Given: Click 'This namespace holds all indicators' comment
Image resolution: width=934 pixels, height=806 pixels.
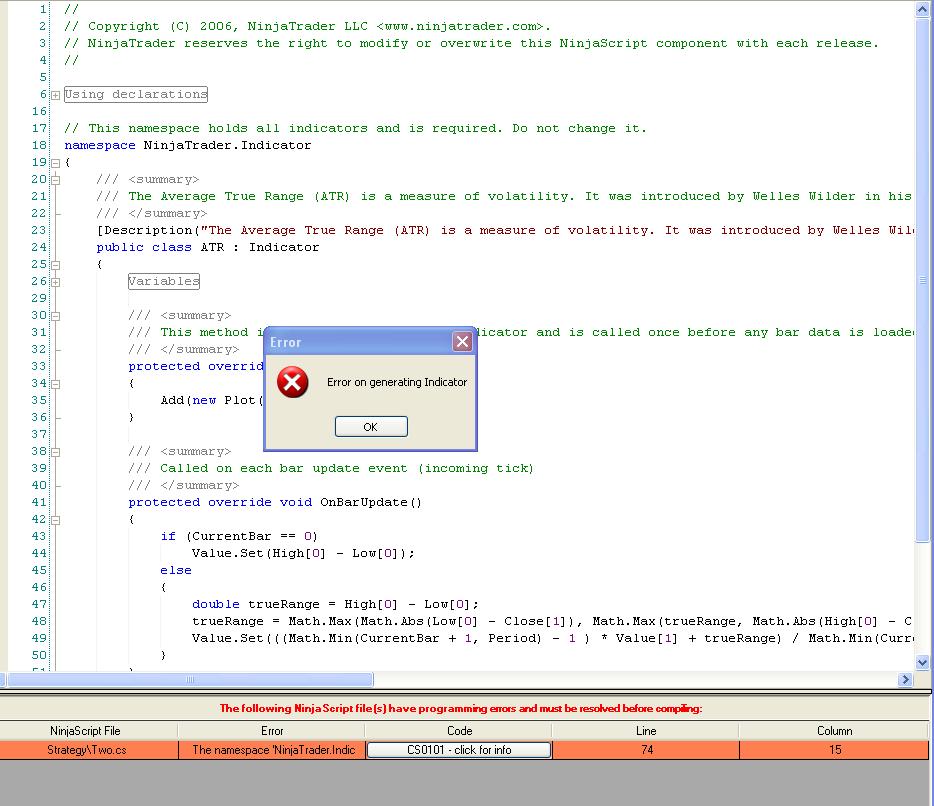Looking at the screenshot, I should point(355,128).
